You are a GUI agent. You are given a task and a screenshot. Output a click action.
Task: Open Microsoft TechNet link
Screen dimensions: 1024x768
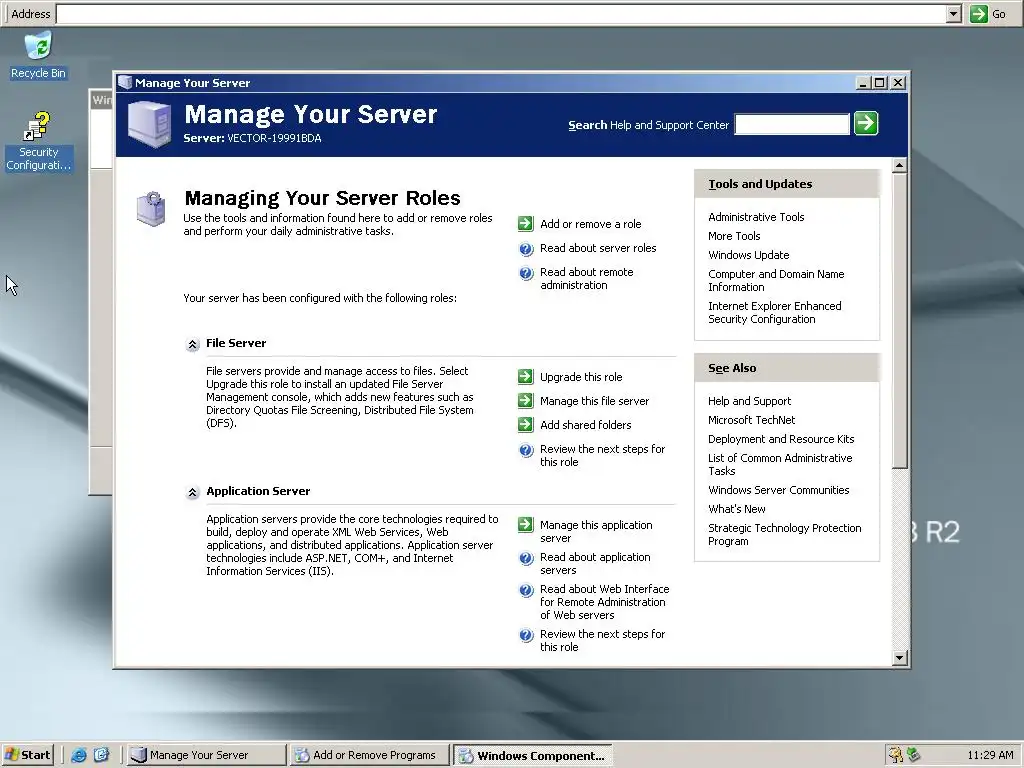click(751, 420)
